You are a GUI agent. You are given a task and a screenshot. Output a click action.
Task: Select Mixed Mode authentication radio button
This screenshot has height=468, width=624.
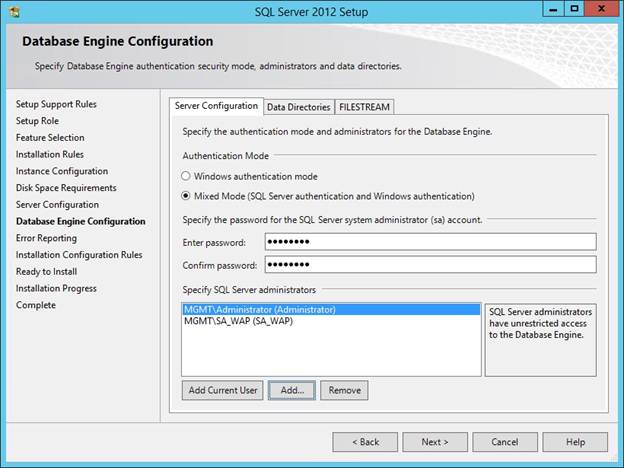click(186, 196)
